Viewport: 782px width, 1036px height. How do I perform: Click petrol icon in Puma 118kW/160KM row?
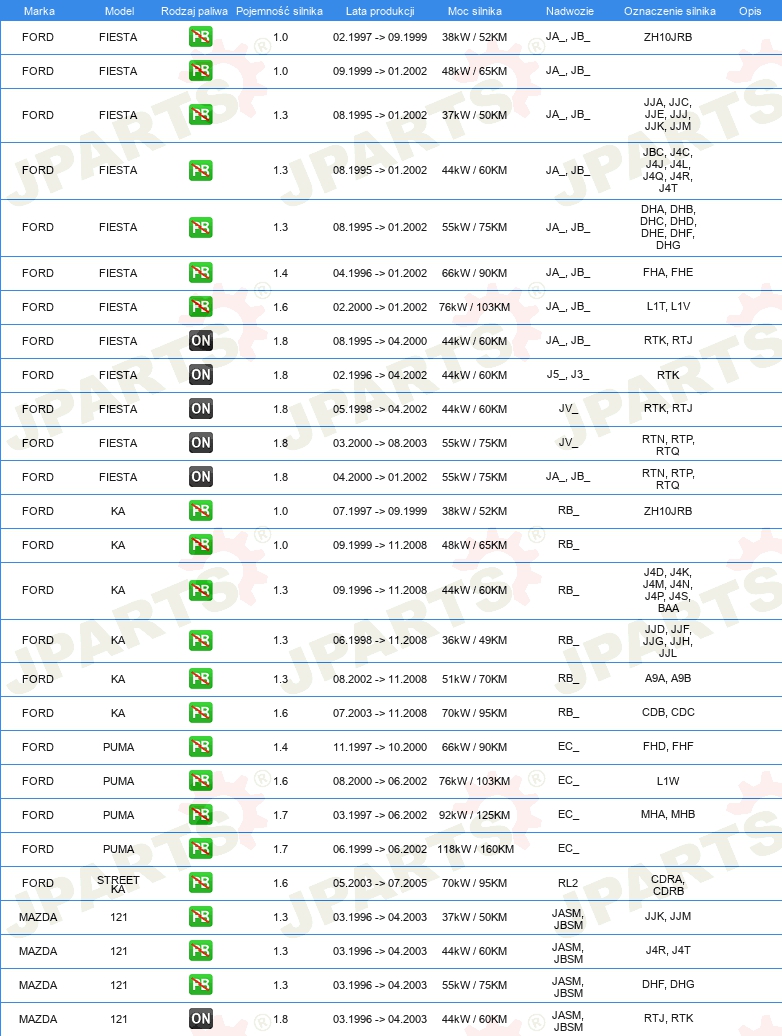click(x=201, y=849)
